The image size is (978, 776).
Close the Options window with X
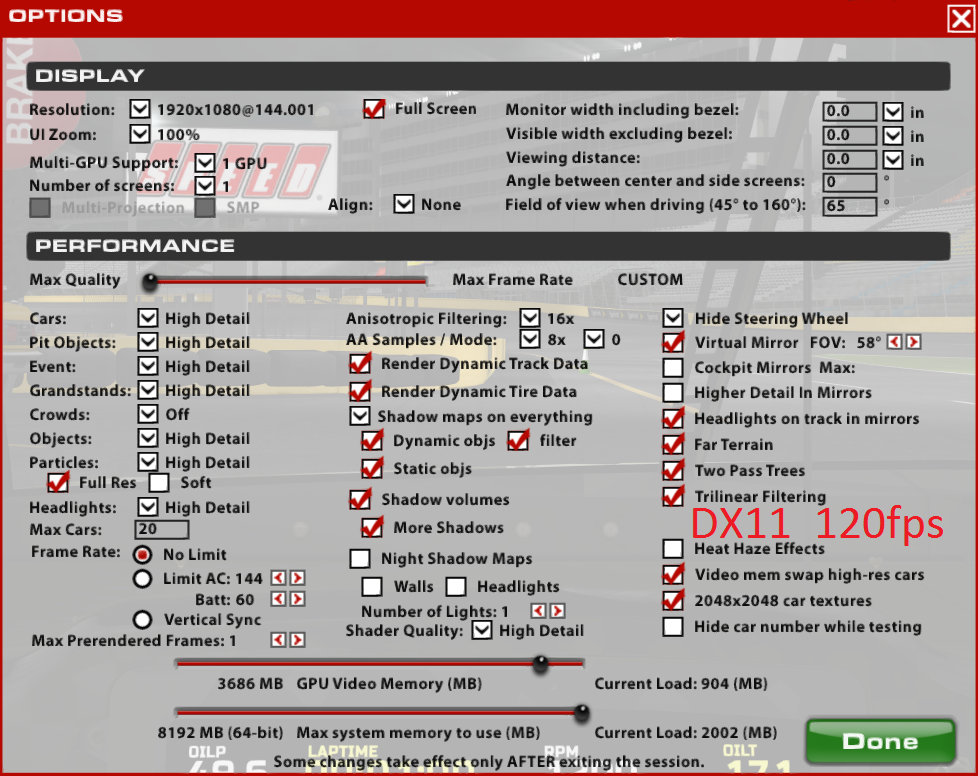(x=960, y=17)
